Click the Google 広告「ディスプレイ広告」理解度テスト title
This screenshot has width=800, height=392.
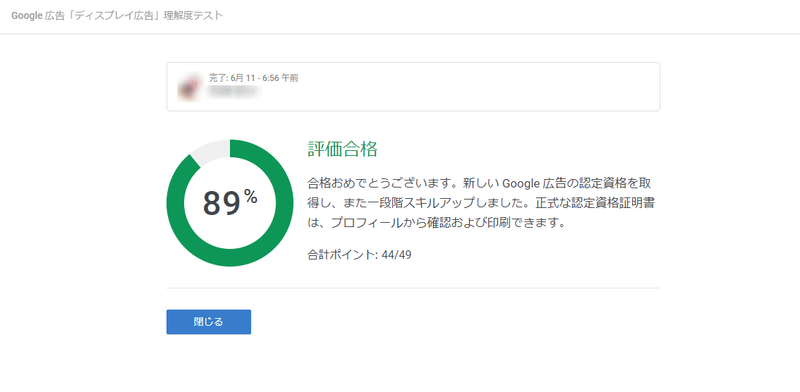117,16
